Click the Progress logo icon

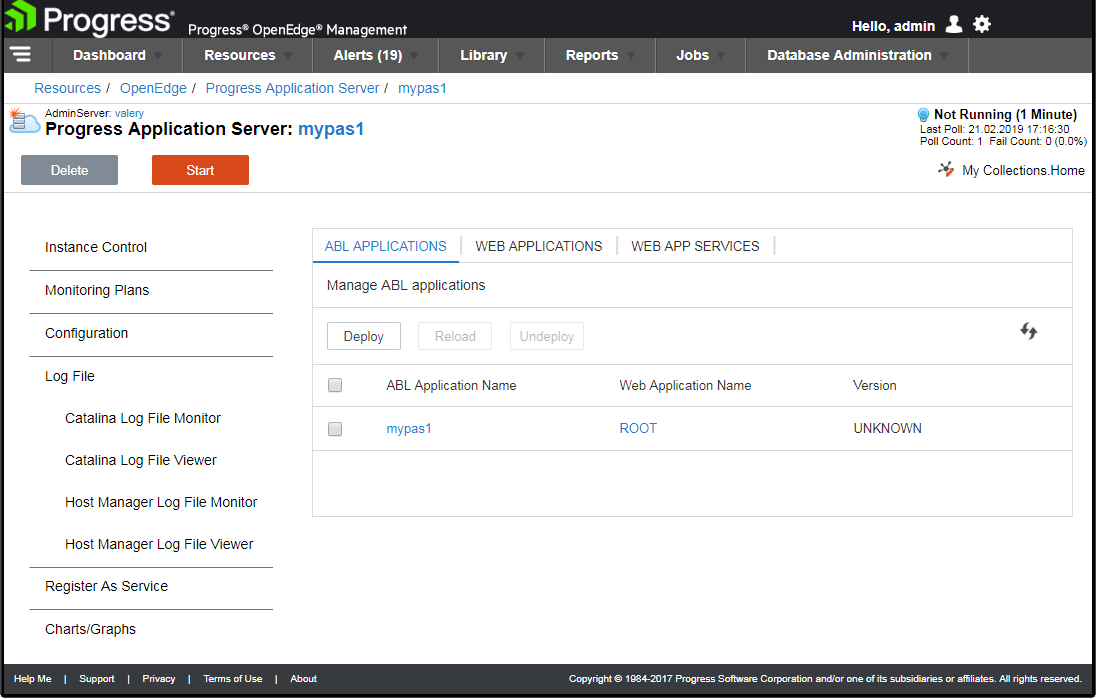[20, 18]
